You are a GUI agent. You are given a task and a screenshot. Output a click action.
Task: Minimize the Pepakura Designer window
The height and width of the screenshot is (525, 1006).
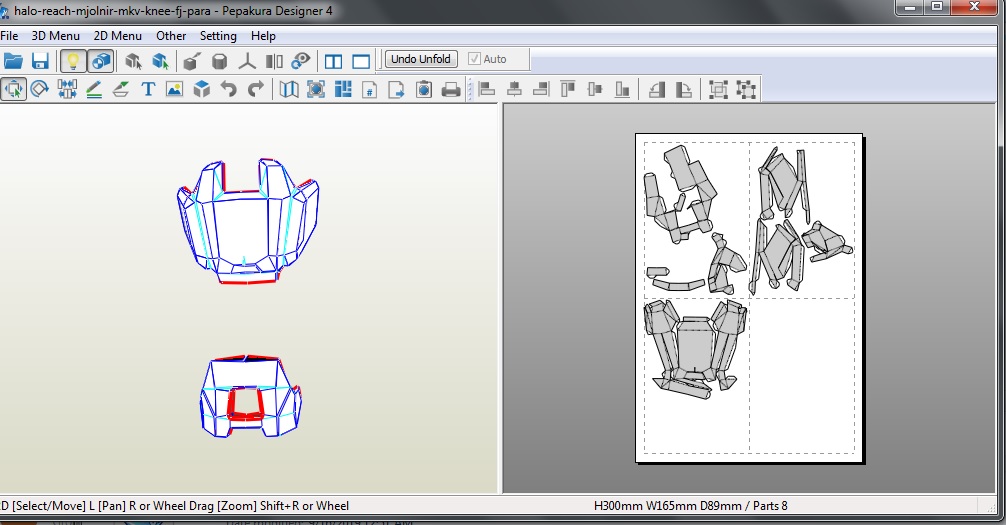tap(910, 7)
